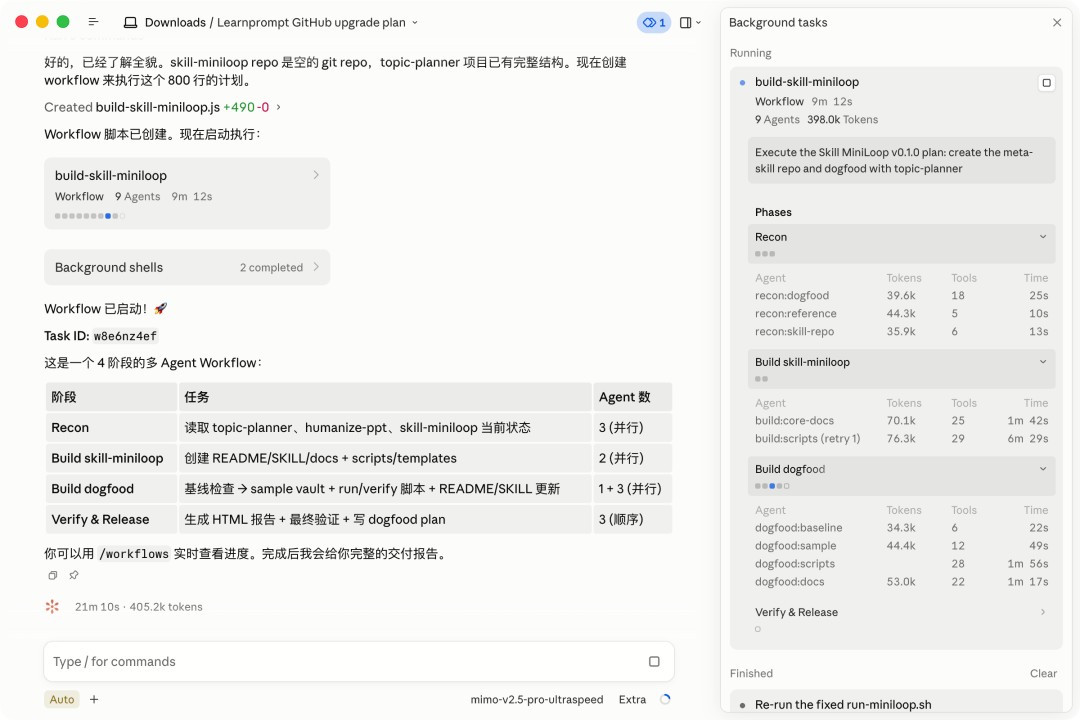Click the 398.0k Tokens label
The height and width of the screenshot is (720, 1080).
[x=842, y=120]
